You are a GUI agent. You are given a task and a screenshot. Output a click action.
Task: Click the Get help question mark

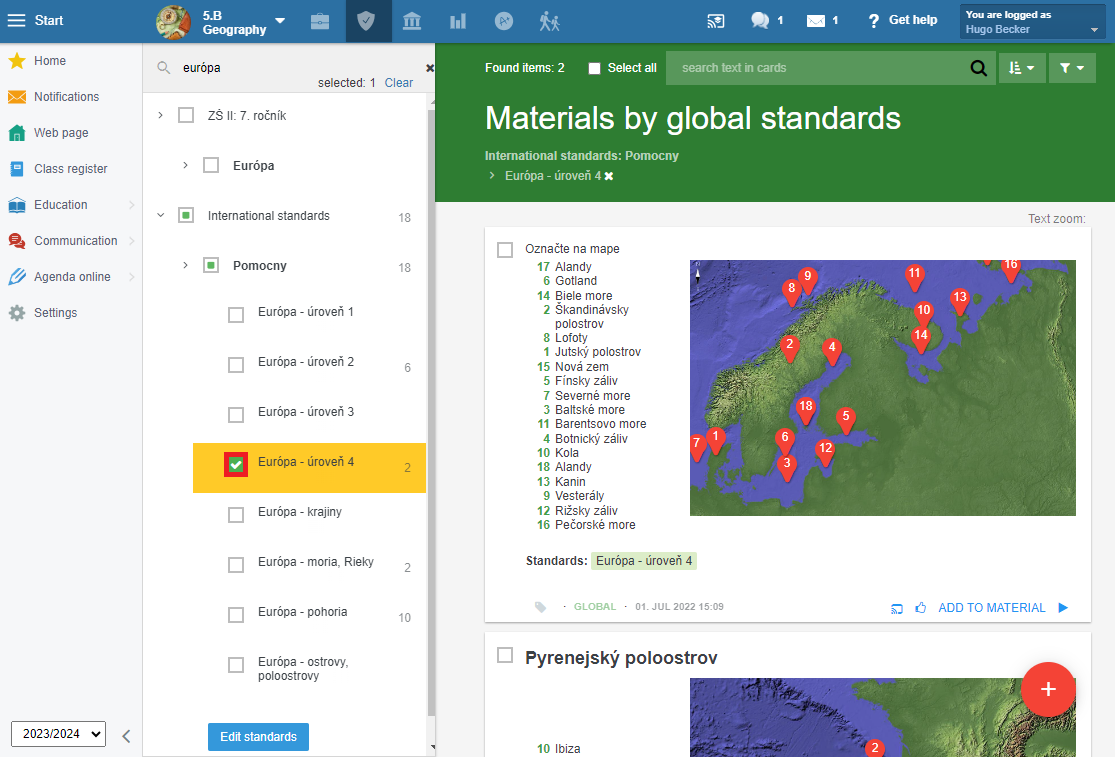(873, 21)
